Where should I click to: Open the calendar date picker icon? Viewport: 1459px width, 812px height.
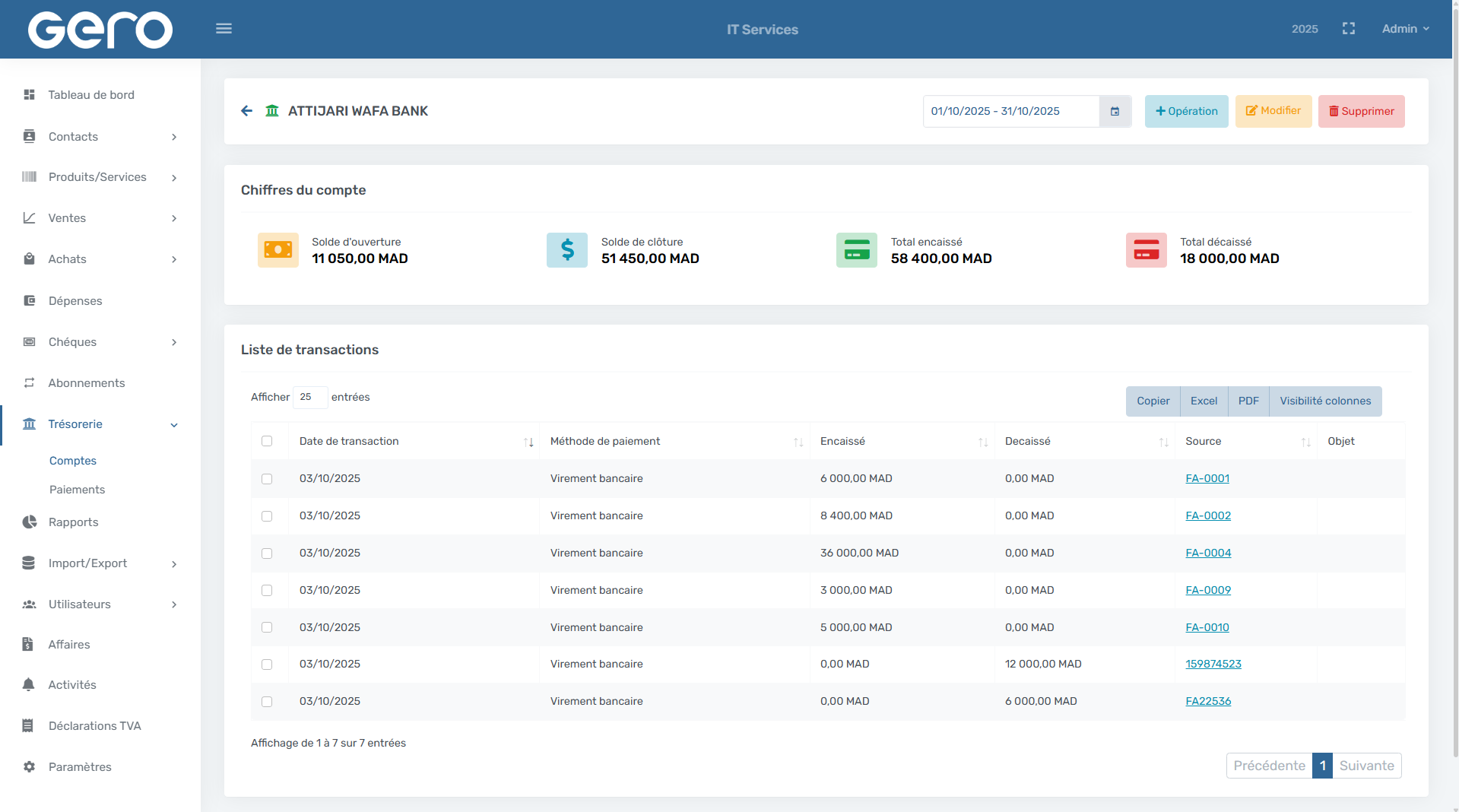(1115, 111)
